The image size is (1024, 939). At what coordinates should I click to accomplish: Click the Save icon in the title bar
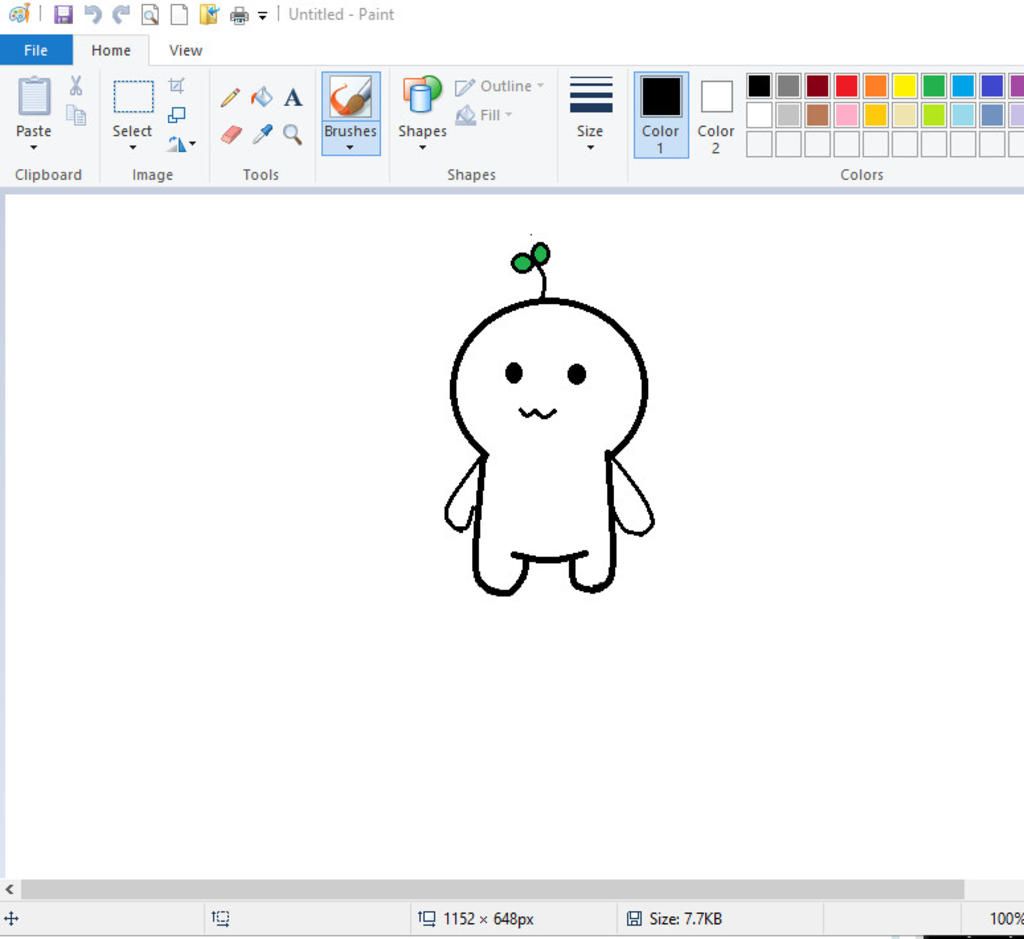click(x=63, y=14)
